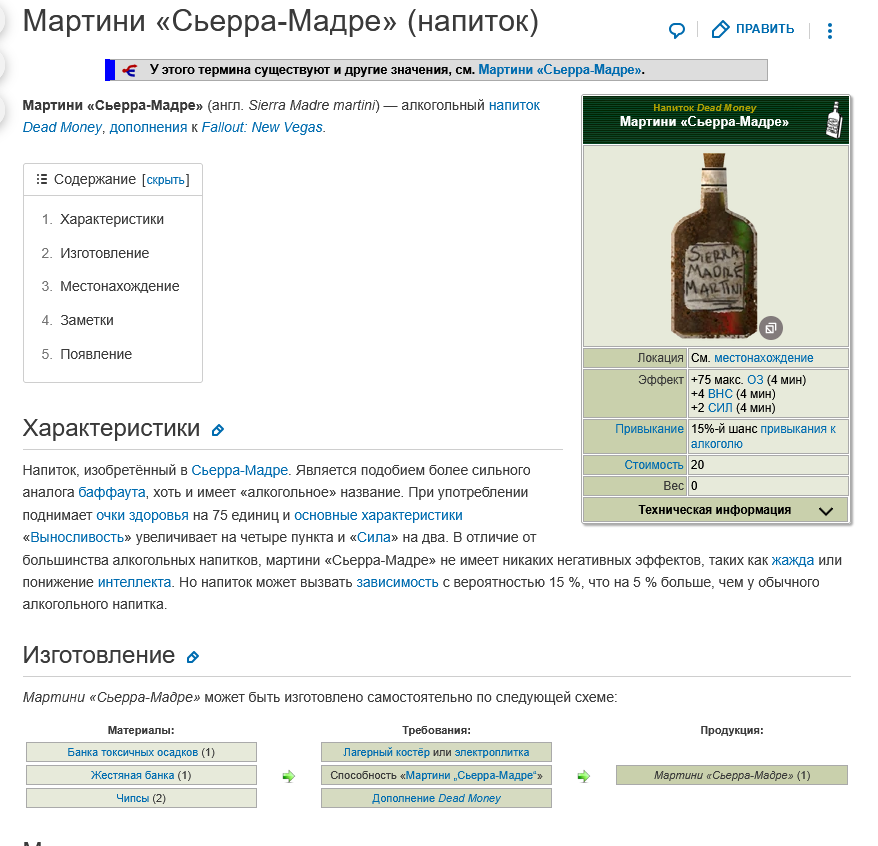Jump to Заметки in contents
Viewport: 878px width, 846px height.
pos(87,320)
